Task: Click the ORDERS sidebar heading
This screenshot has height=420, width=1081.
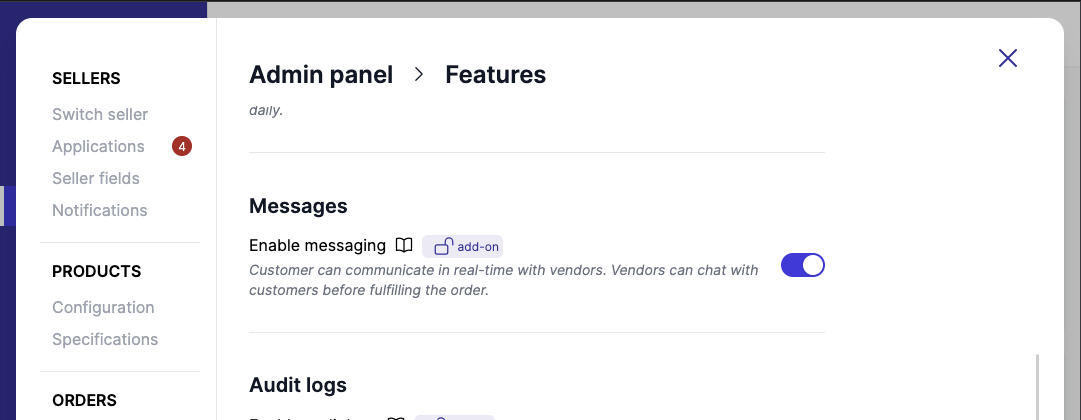Action: click(84, 400)
